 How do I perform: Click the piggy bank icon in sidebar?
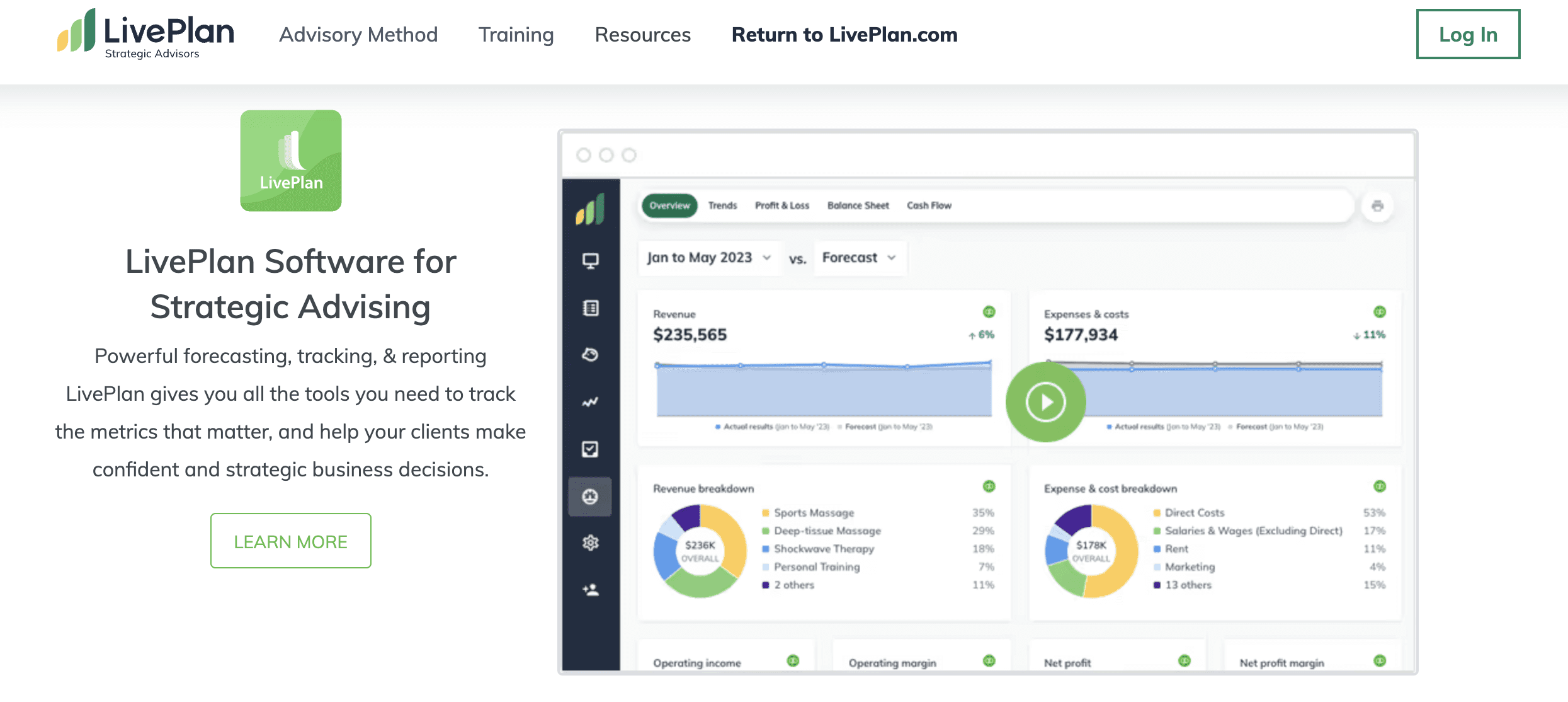(x=590, y=355)
